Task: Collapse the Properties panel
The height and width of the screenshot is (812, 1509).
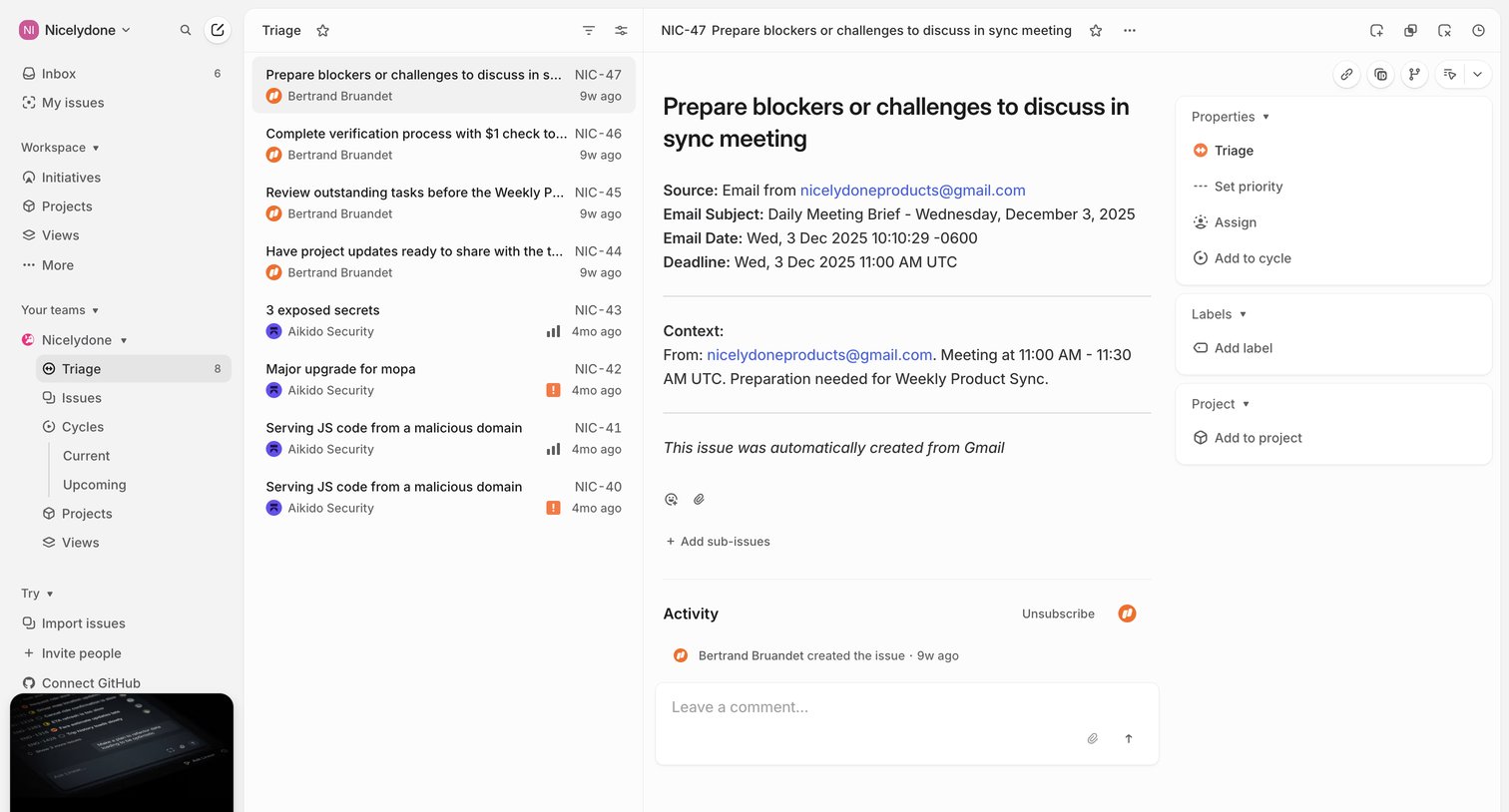Action: coord(1231,117)
